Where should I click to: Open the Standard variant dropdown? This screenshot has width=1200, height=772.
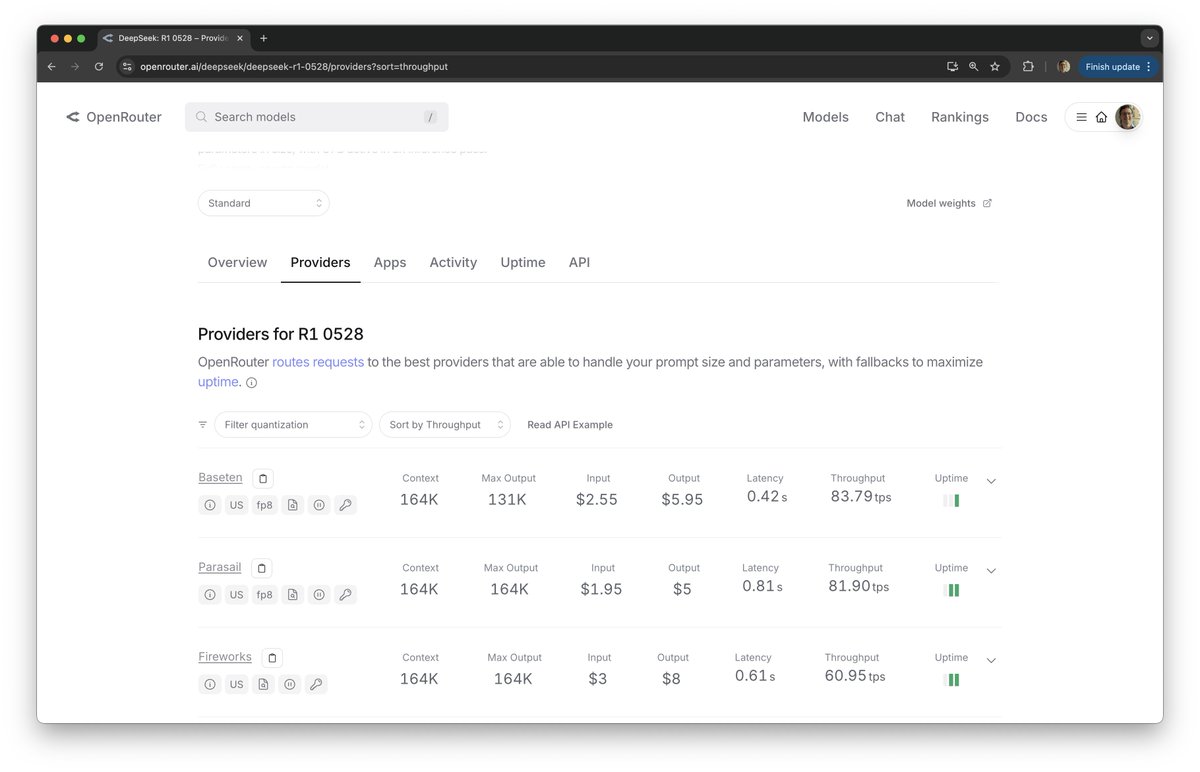click(x=264, y=203)
